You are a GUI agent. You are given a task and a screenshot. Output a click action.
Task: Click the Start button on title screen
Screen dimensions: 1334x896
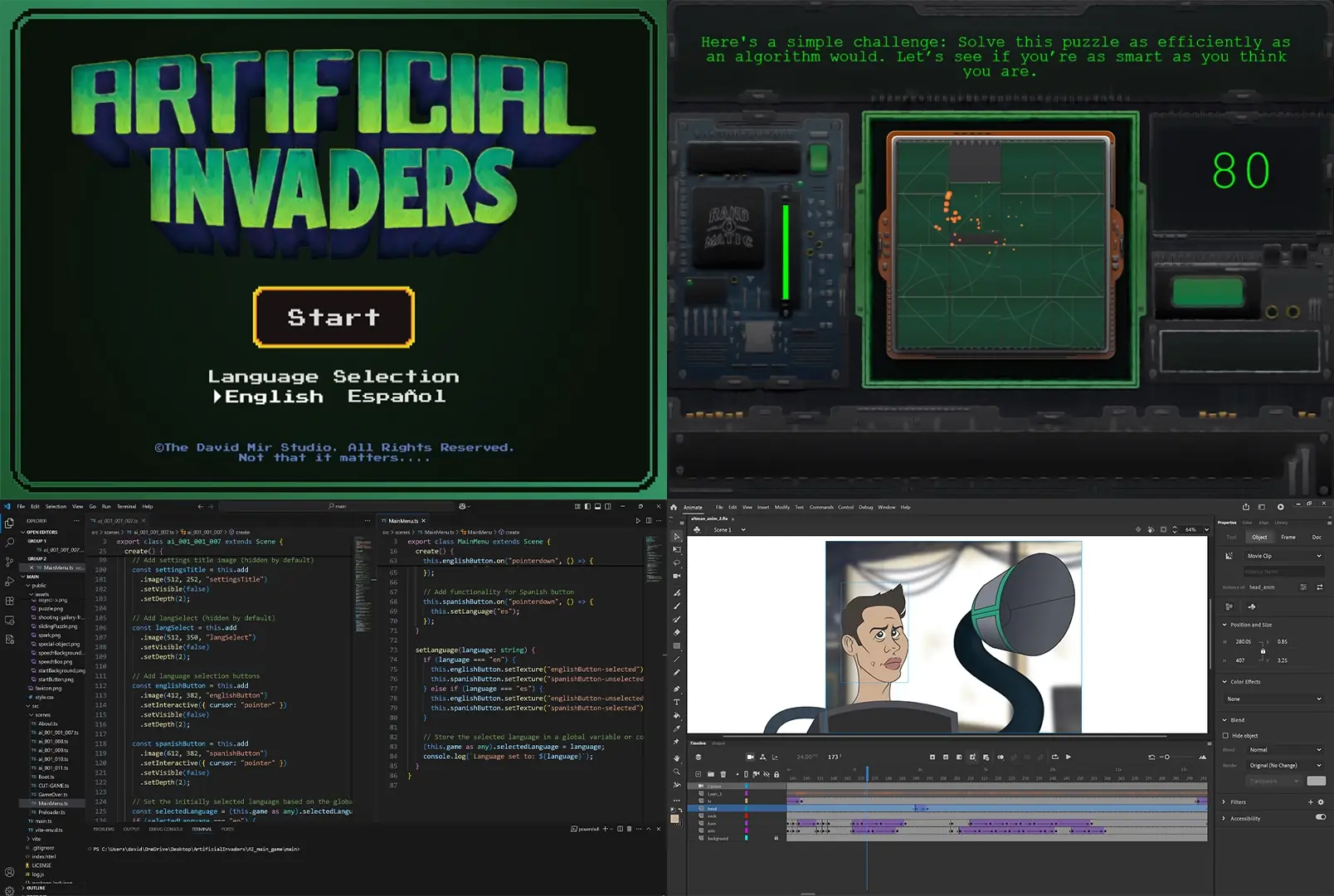(x=333, y=317)
